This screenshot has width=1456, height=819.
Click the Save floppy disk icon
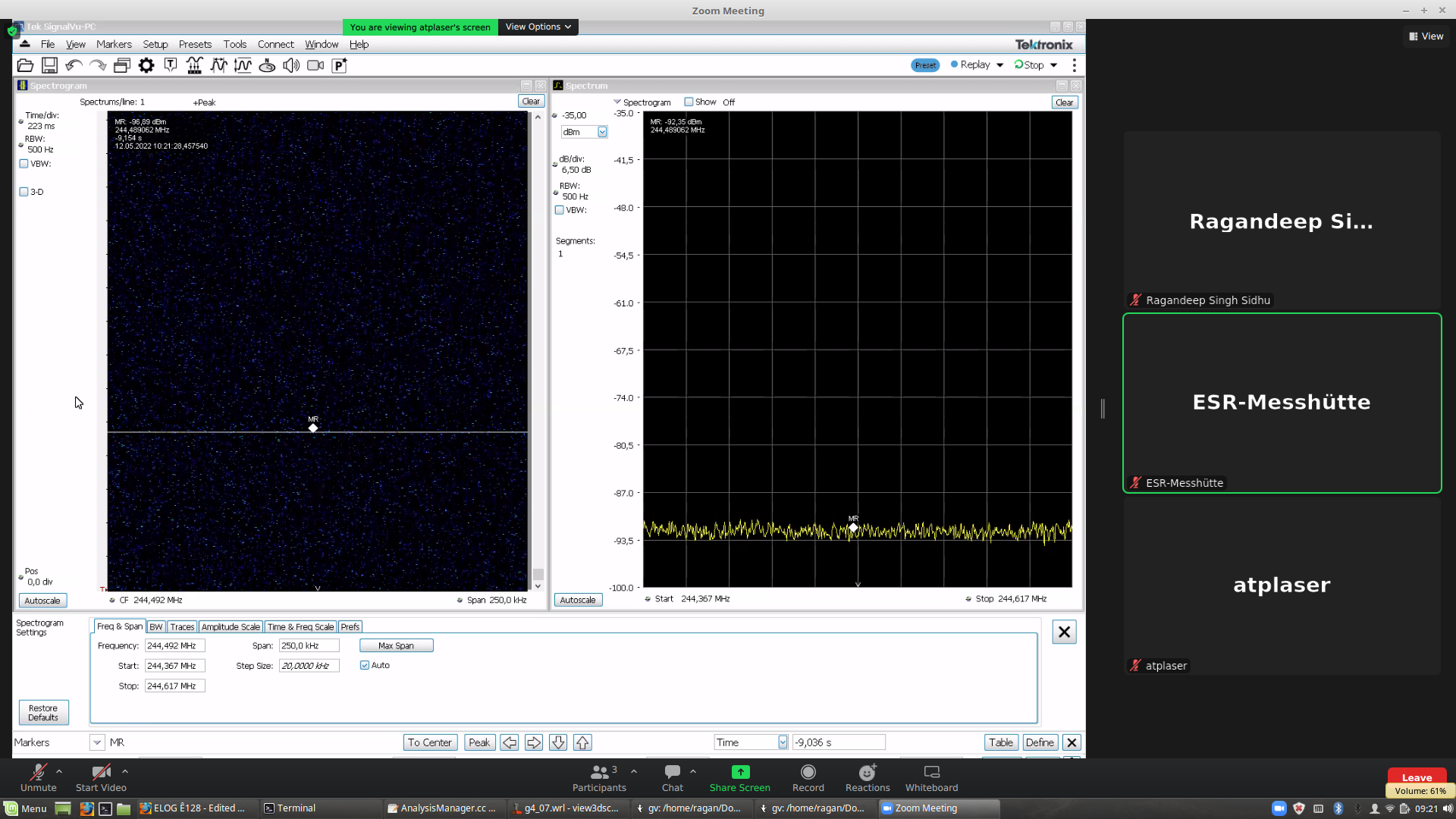pyautogui.click(x=49, y=65)
